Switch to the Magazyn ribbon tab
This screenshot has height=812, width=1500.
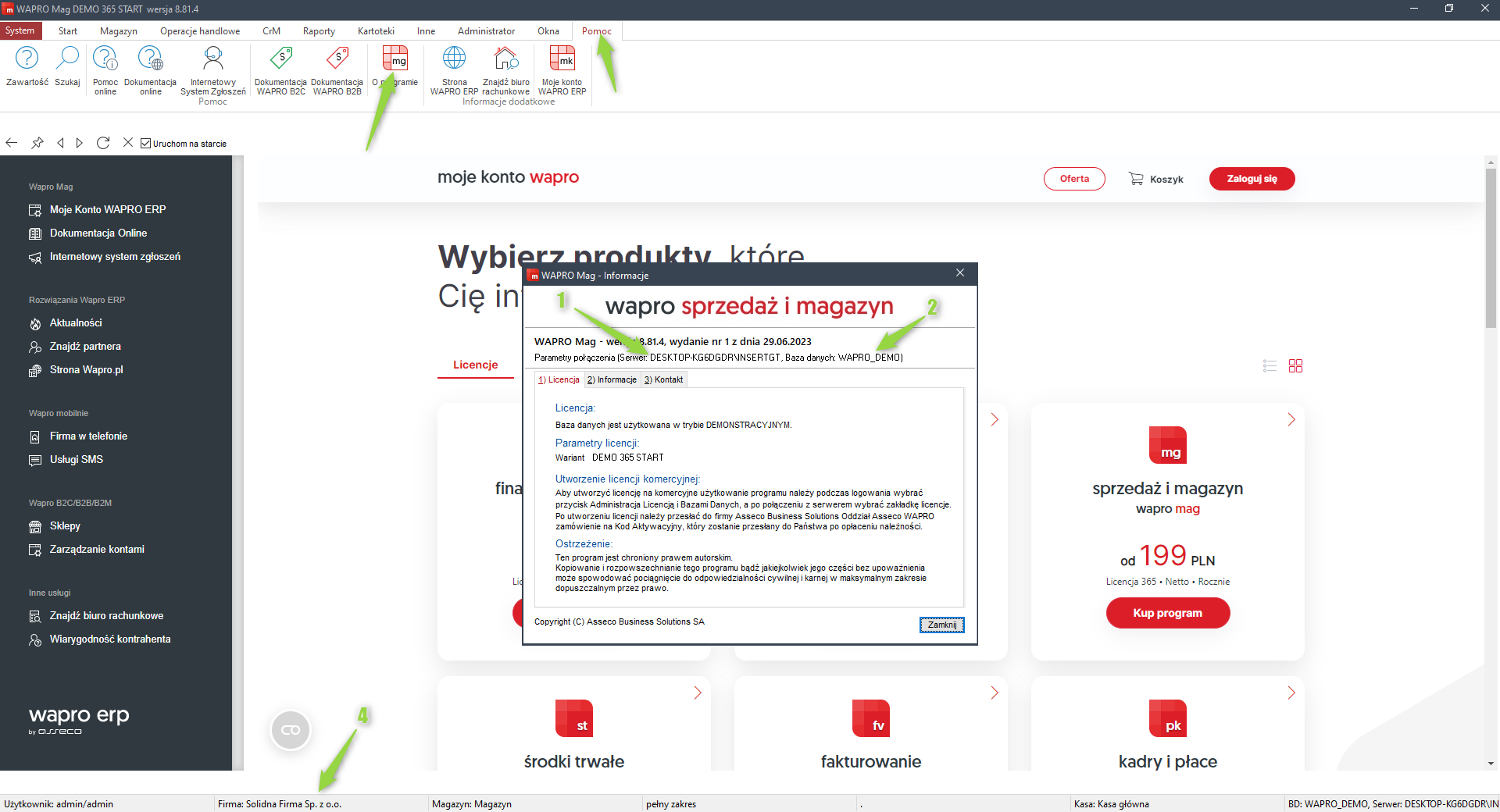pyautogui.click(x=119, y=31)
